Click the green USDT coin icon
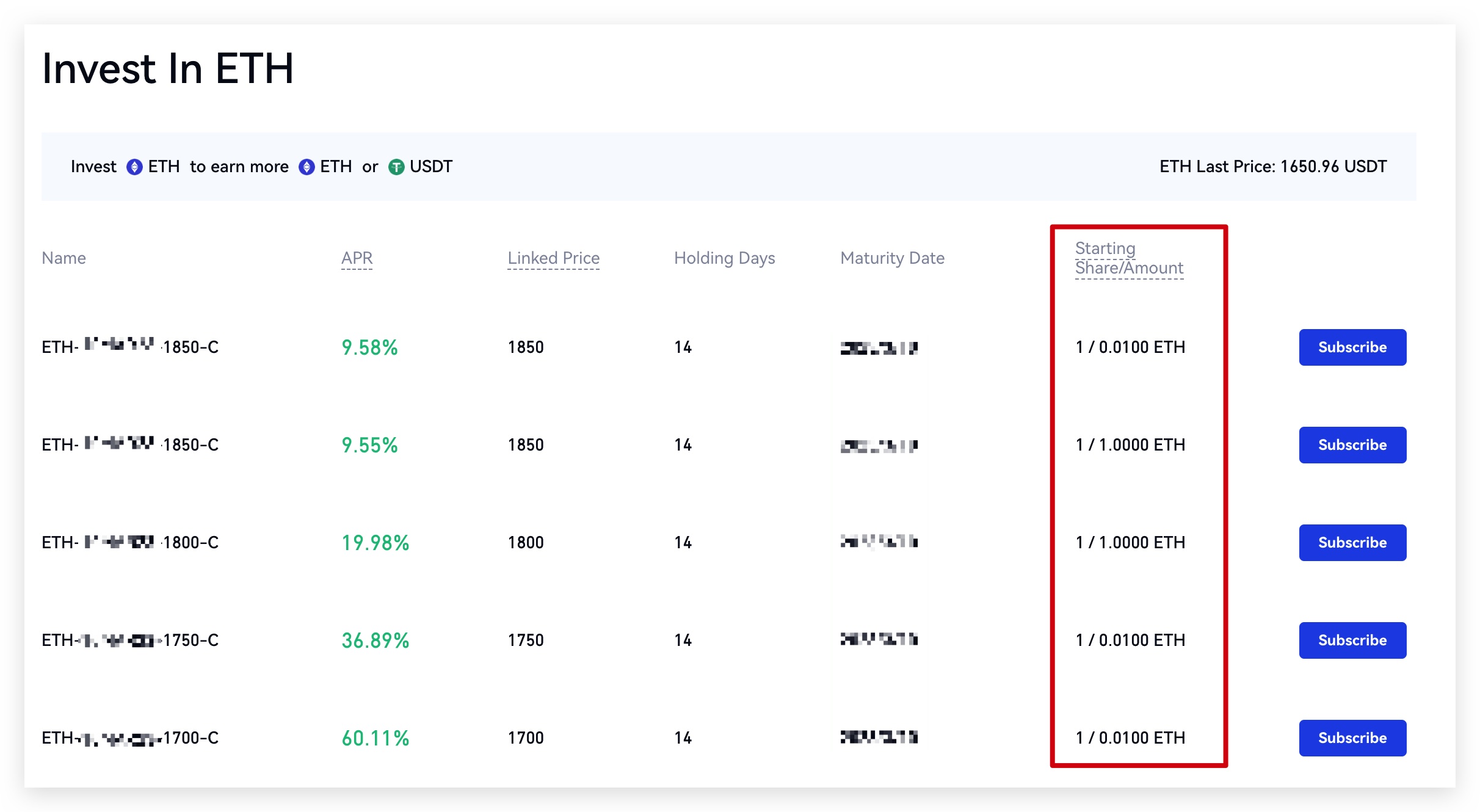Screen dimensions: 1480x812 [x=396, y=167]
